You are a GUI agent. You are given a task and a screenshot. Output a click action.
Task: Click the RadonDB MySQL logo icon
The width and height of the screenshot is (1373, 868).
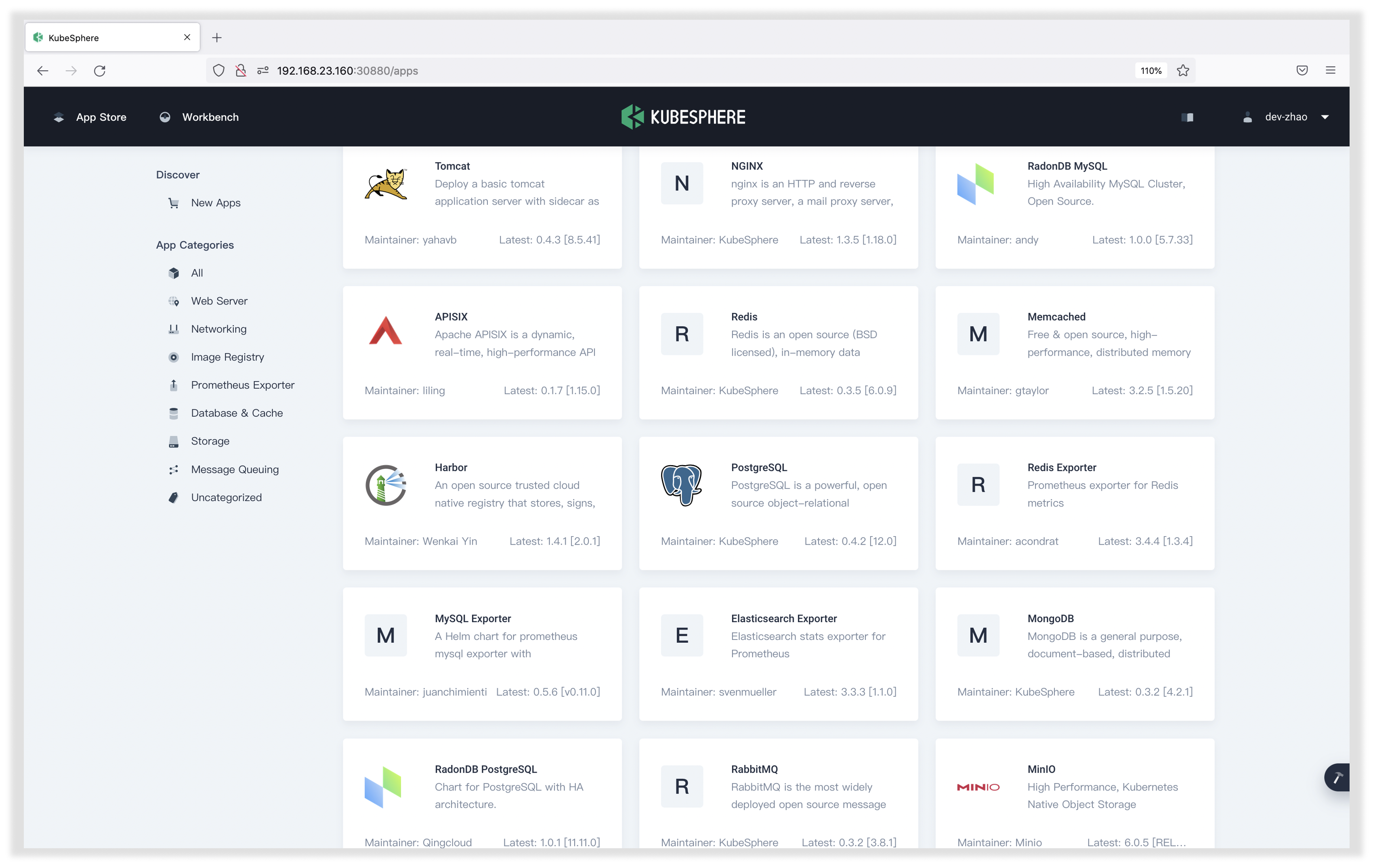click(975, 184)
